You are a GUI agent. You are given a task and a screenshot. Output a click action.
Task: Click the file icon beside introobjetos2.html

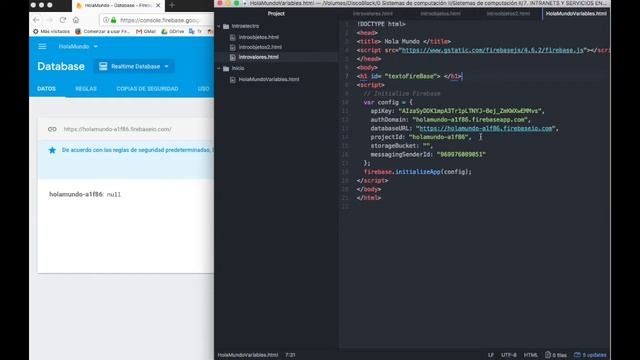pyautogui.click(x=233, y=47)
